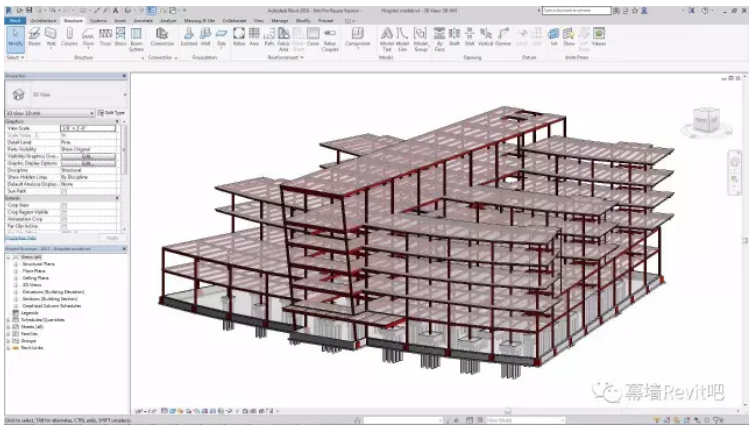Image resolution: width=753 pixels, height=431 pixels.
Task: Select the structural Beam tool
Action: coord(34,37)
